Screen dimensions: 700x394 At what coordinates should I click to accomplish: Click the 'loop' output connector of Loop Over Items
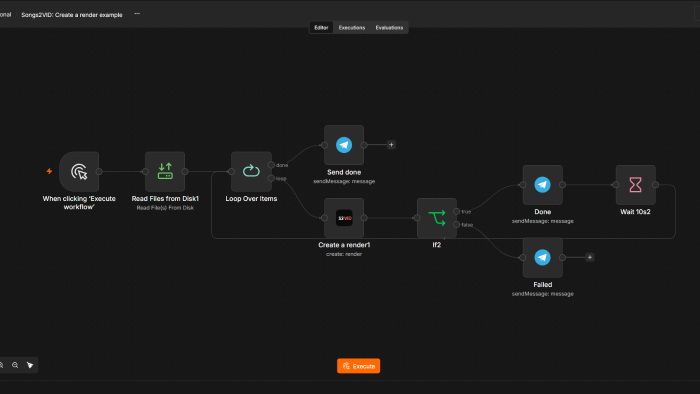pos(271,178)
